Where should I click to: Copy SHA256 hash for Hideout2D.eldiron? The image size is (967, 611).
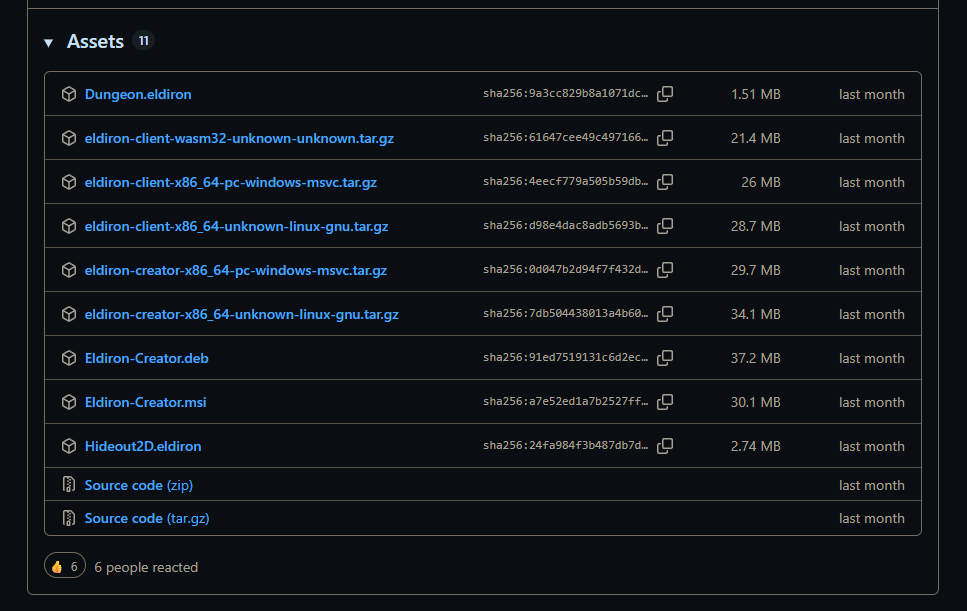point(665,446)
